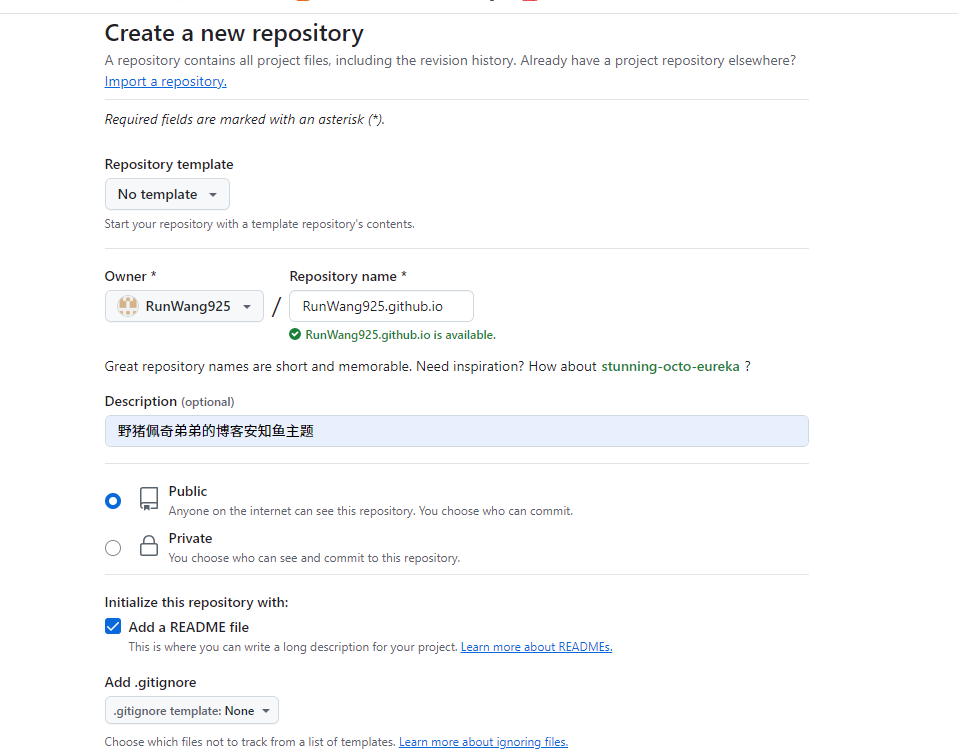This screenshot has width=958, height=749.
Task: Select the Private visibility radio button
Action: coord(113,547)
